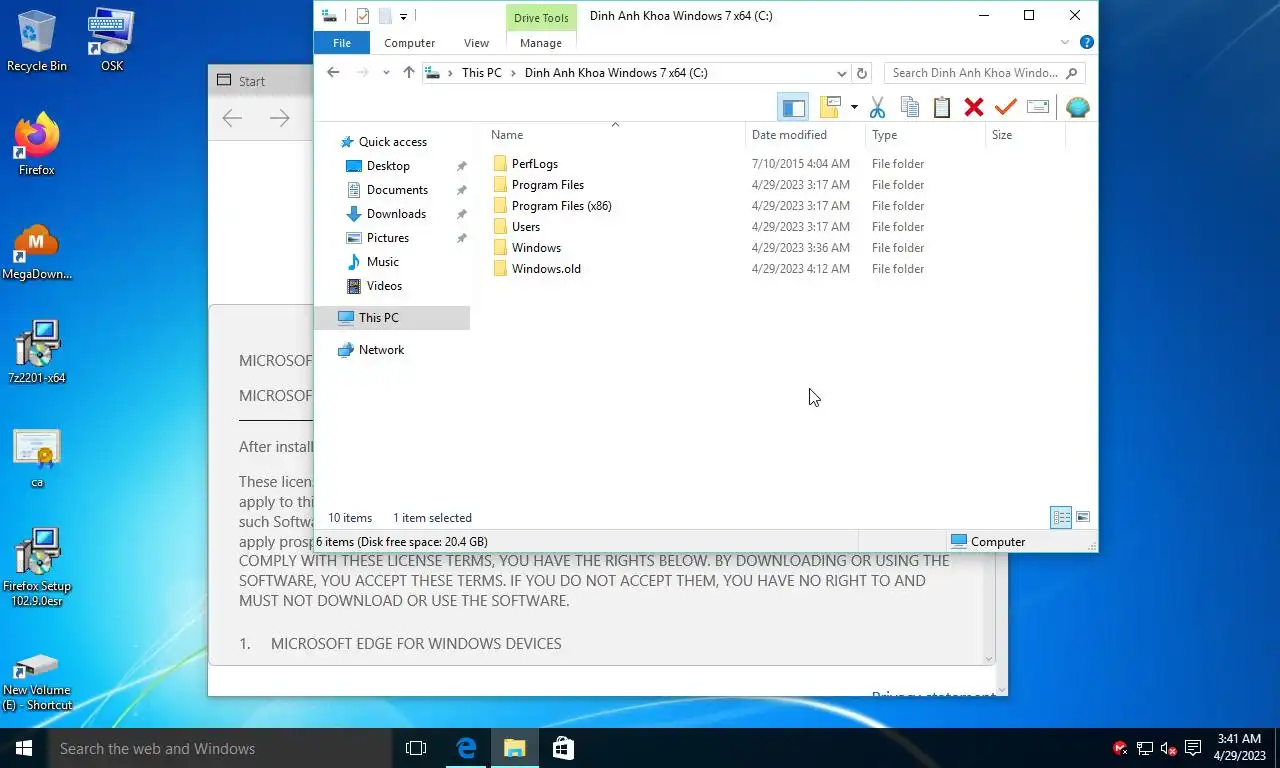Click the folder options sticky-note toolbar icon
The width and height of the screenshot is (1280, 768).
coord(830,107)
